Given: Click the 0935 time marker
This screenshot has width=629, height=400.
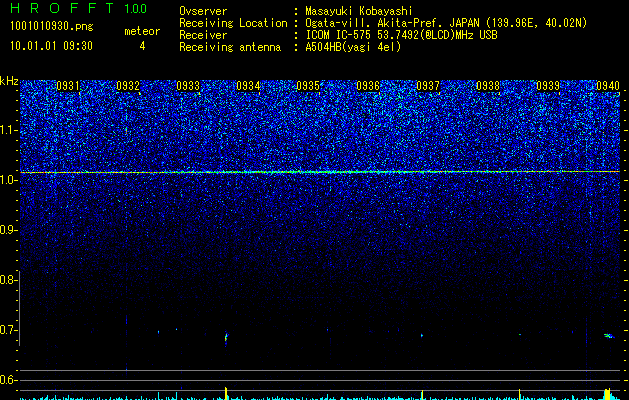Looking at the screenshot, I should pyautogui.click(x=308, y=86).
